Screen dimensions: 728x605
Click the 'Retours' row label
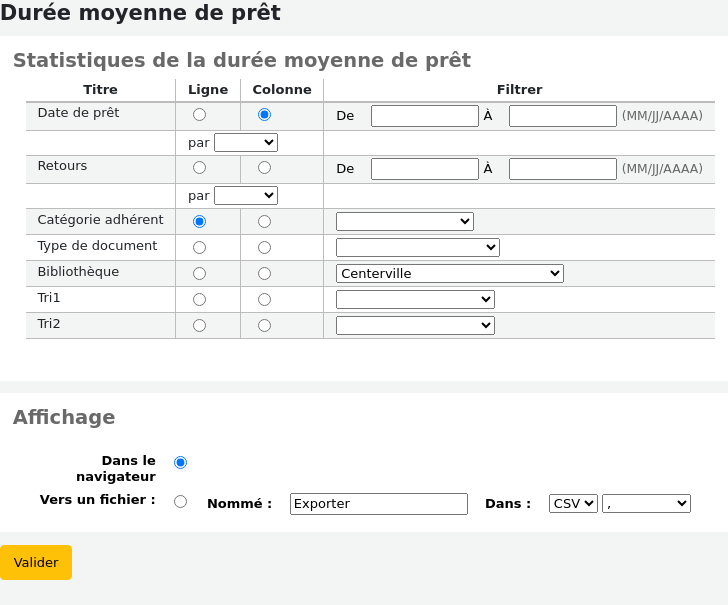click(62, 166)
